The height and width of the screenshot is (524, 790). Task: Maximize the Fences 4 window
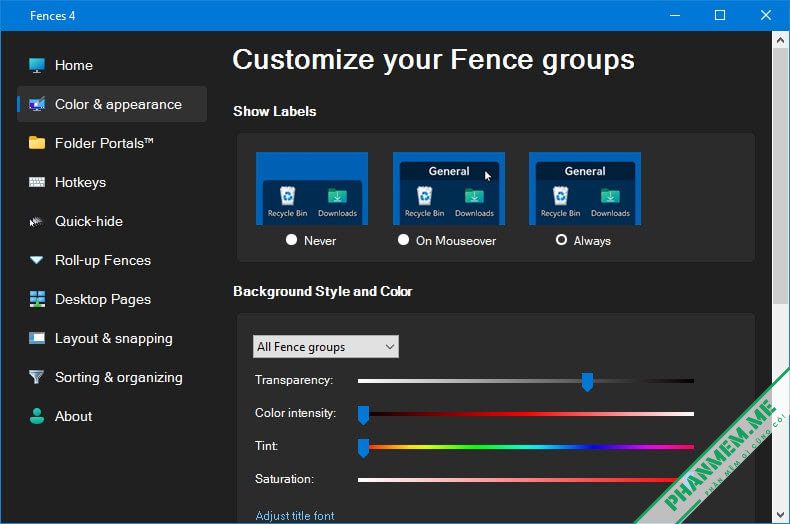tap(720, 15)
